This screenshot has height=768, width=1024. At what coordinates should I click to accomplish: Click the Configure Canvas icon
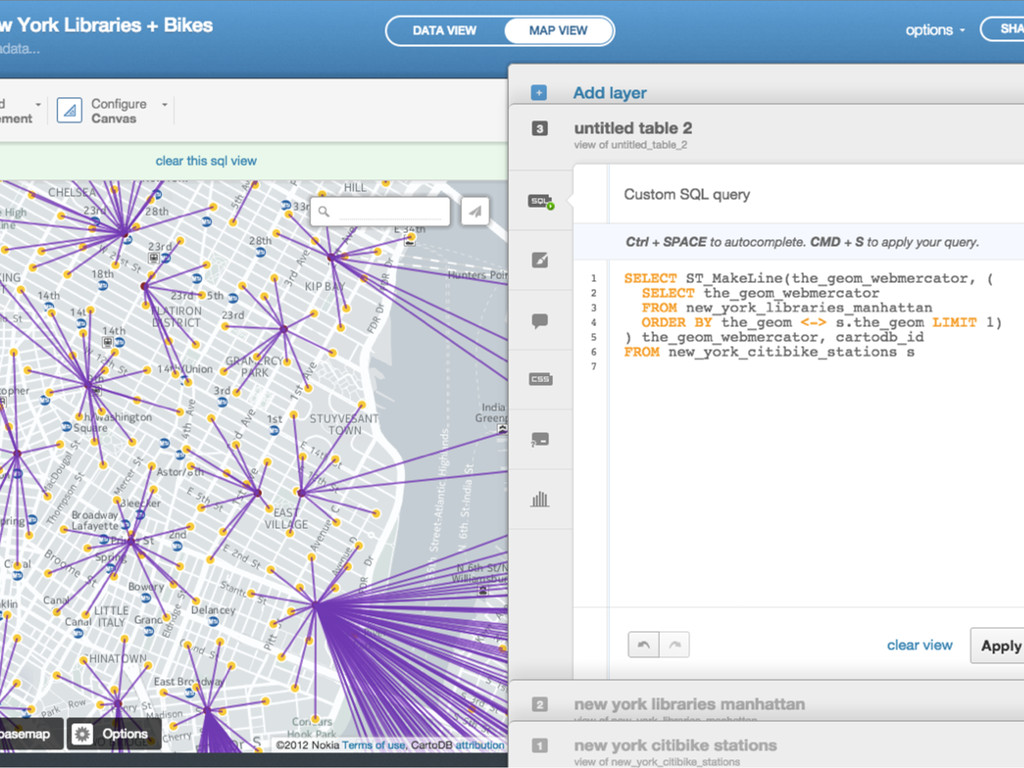click(x=69, y=110)
